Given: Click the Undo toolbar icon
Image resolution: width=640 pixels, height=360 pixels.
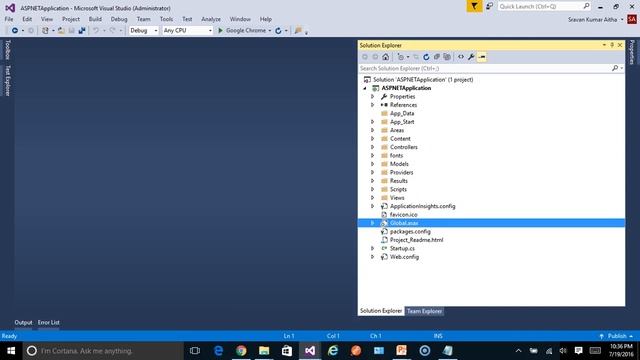Looking at the screenshot, I should [x=96, y=31].
